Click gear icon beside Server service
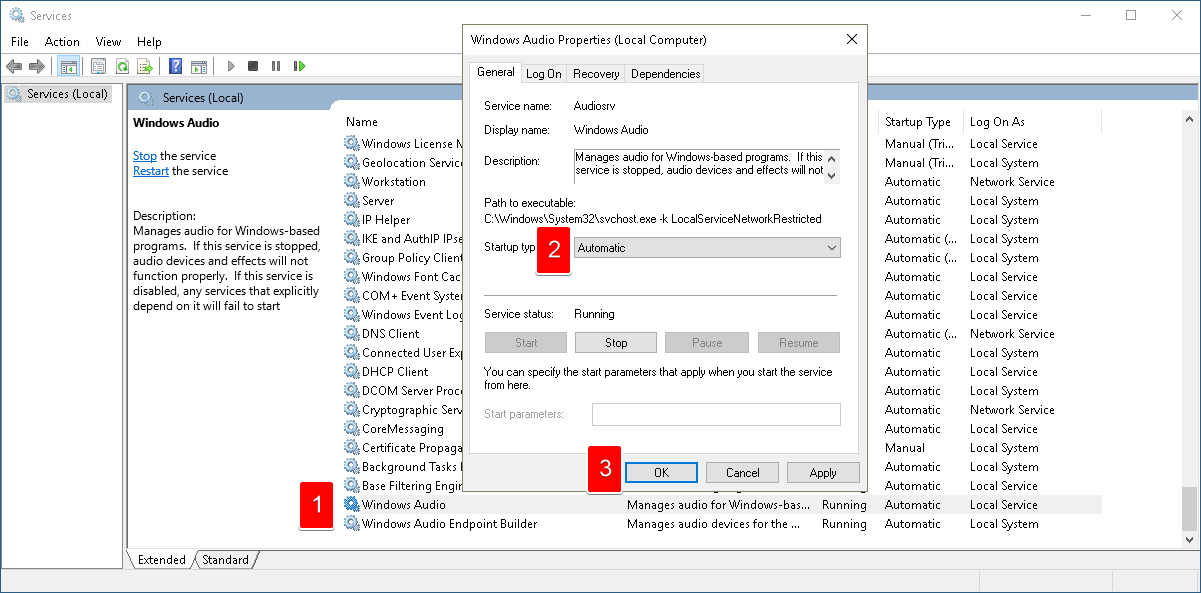Screen dimensions: 1201x593 pyautogui.click(x=351, y=201)
